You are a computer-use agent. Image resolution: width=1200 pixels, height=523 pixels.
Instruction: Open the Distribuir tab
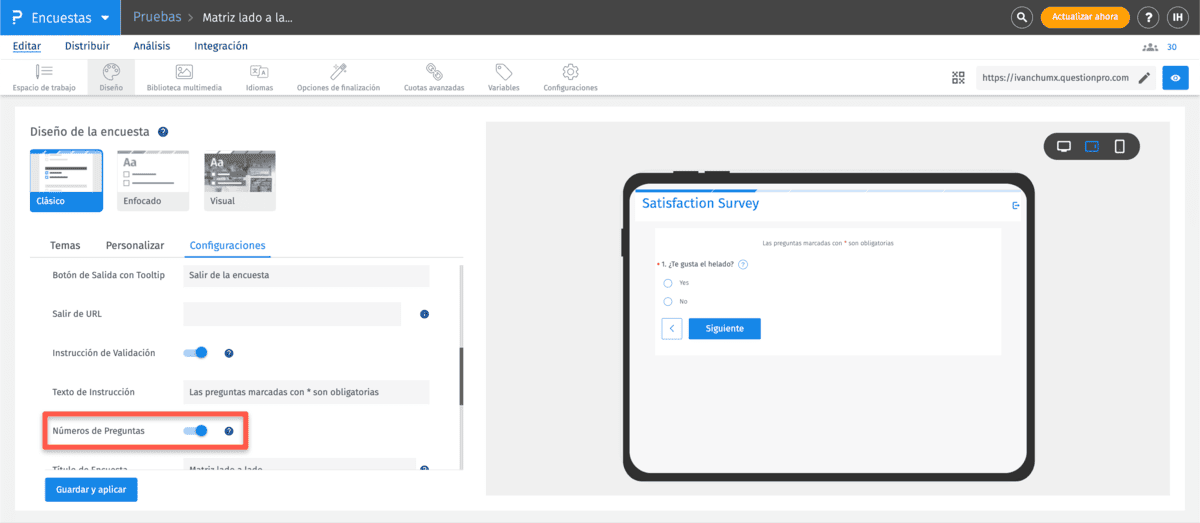87,46
